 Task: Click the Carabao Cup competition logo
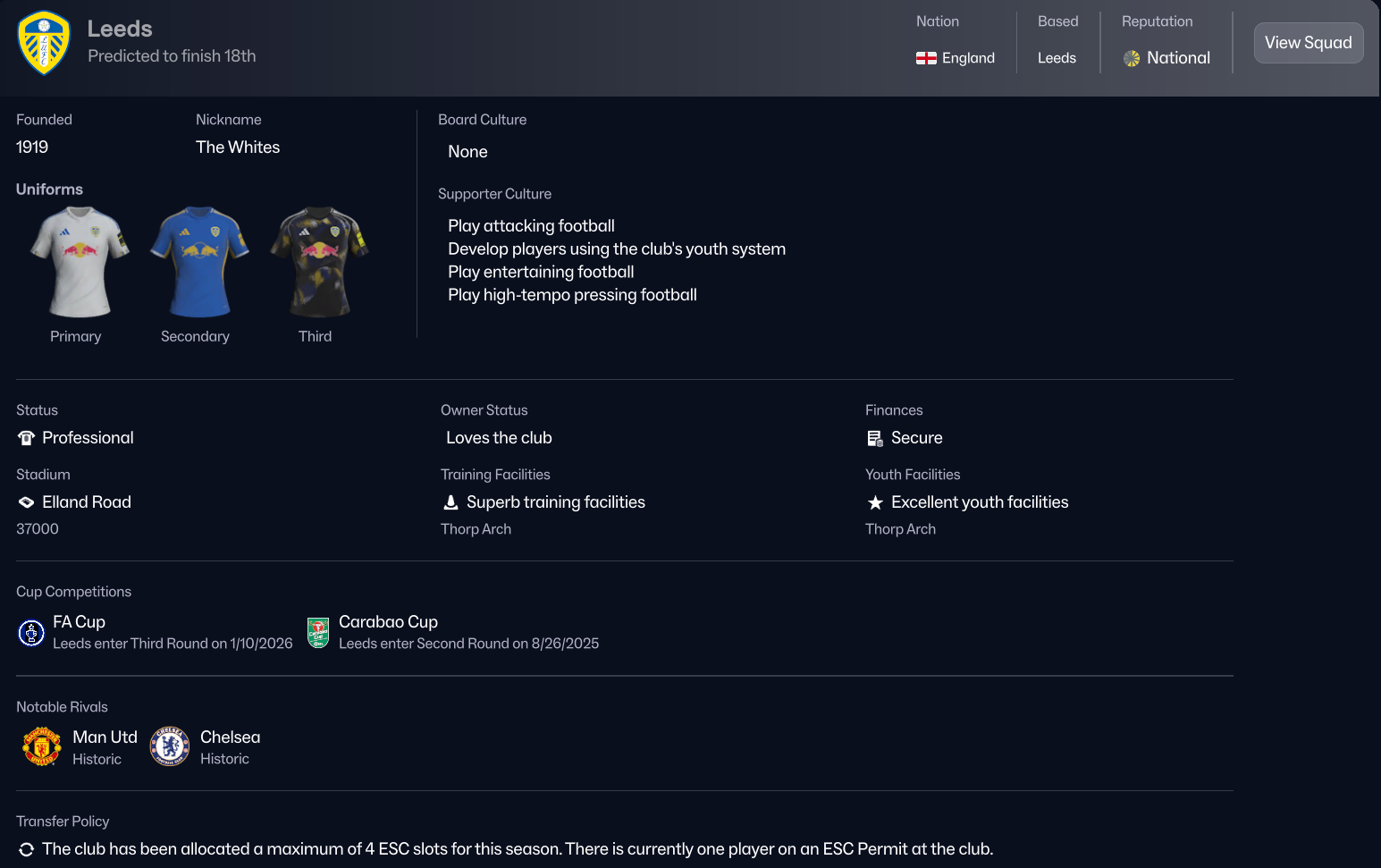click(318, 633)
